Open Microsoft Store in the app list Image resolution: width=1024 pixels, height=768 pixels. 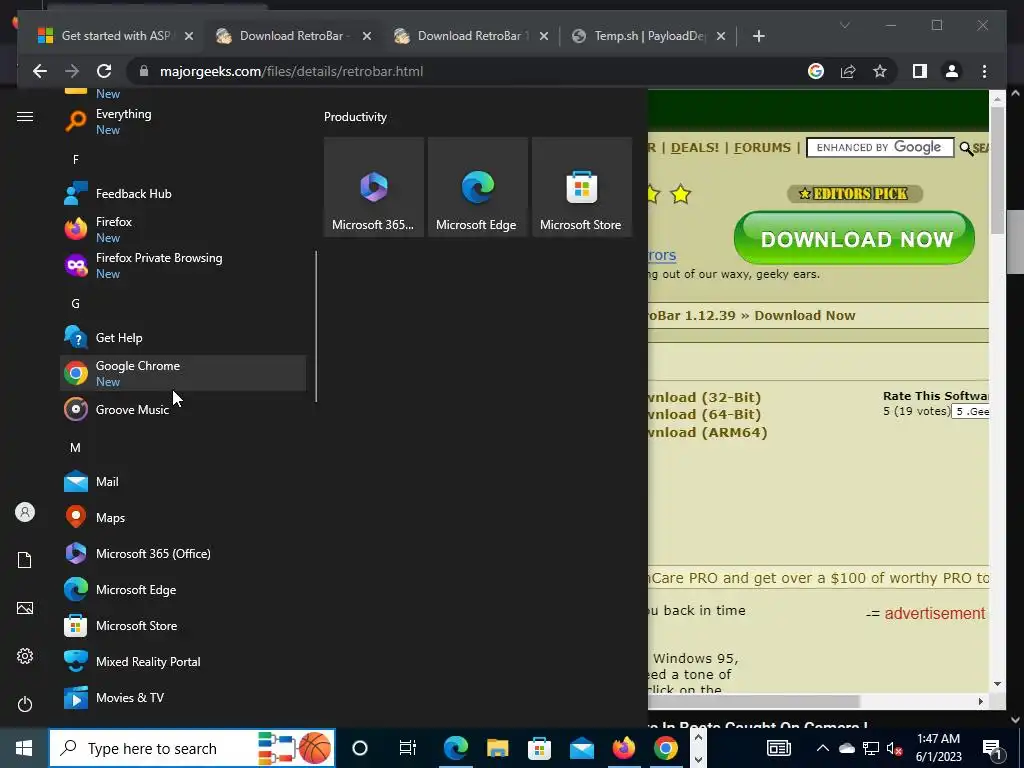coord(183,626)
